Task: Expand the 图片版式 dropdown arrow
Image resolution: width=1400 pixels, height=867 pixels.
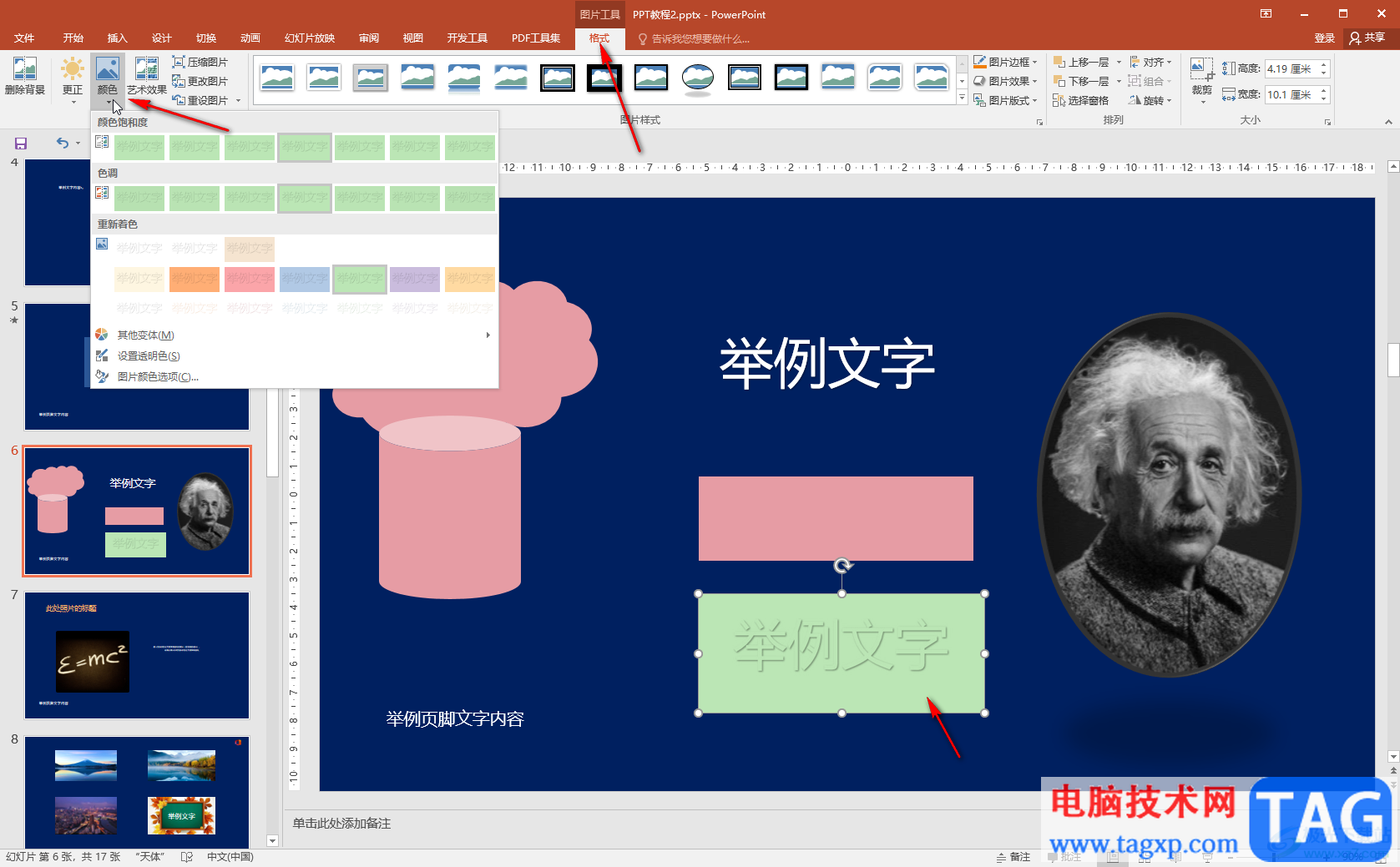Action: click(1035, 101)
